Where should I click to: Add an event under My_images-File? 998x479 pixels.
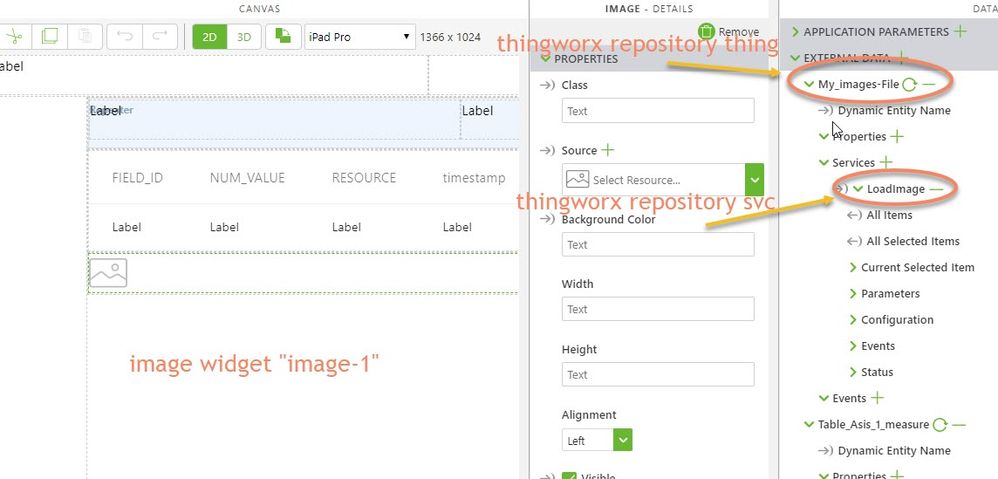click(x=877, y=398)
